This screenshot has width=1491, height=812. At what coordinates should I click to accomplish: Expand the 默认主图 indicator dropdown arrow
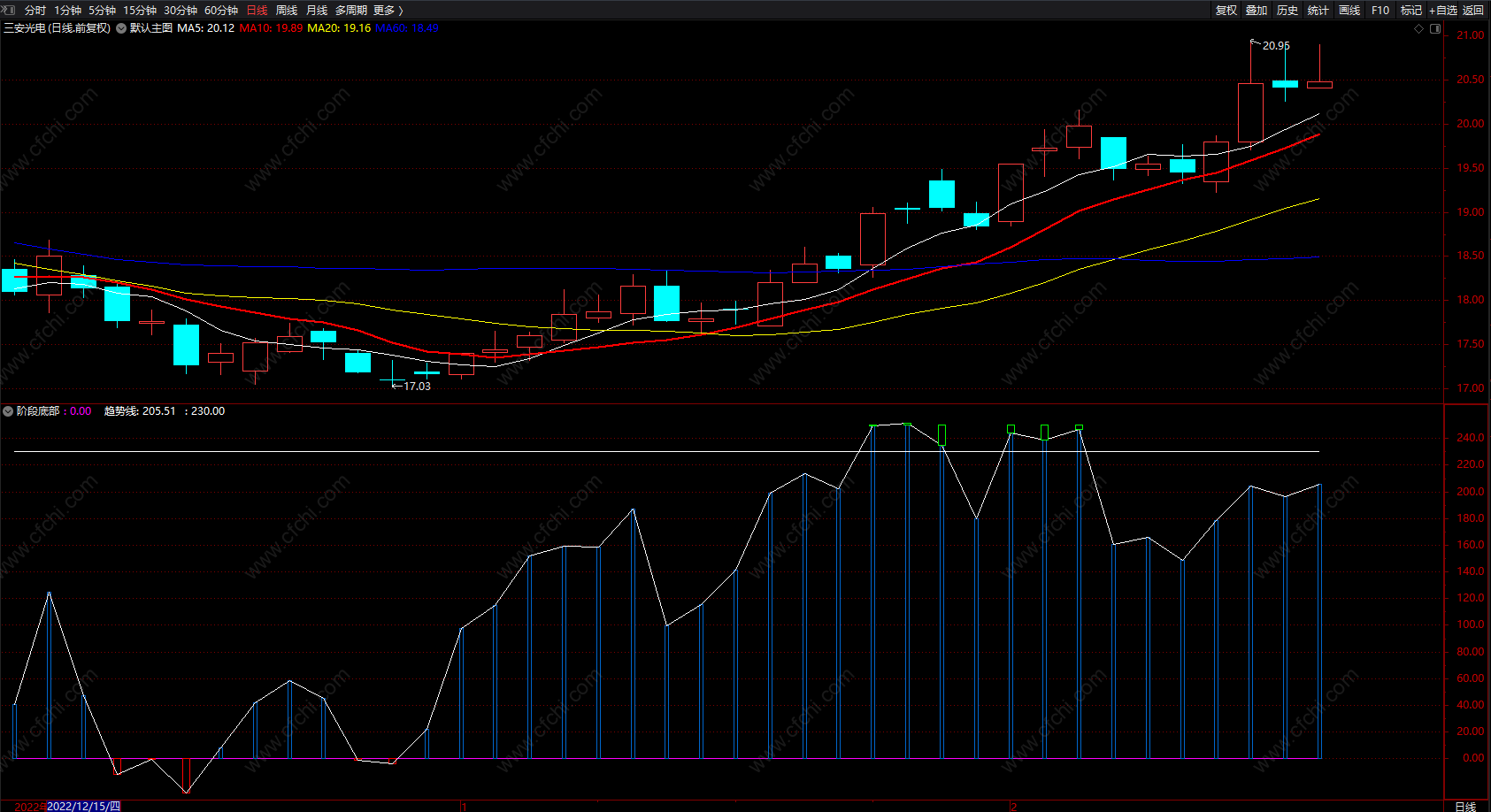tap(121, 28)
